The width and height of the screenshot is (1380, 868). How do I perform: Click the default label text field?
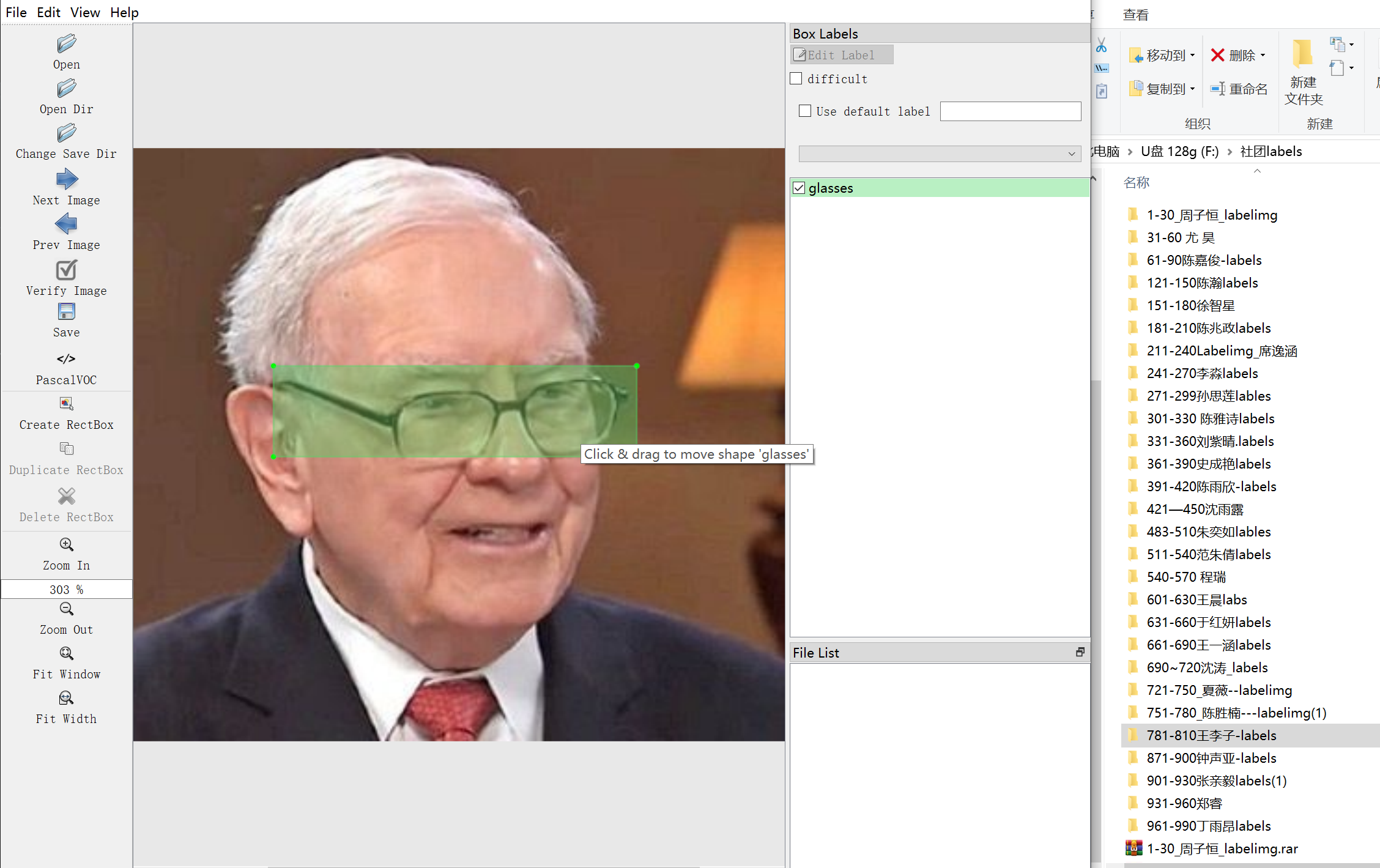tap(1010, 111)
